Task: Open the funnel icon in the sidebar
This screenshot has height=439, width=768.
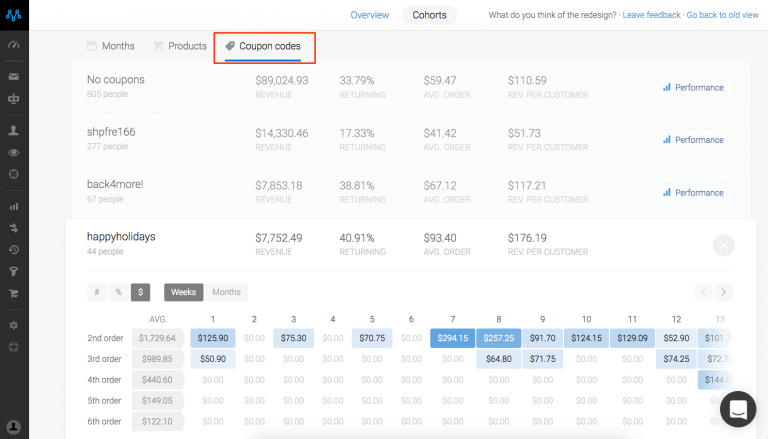Action: [14, 271]
